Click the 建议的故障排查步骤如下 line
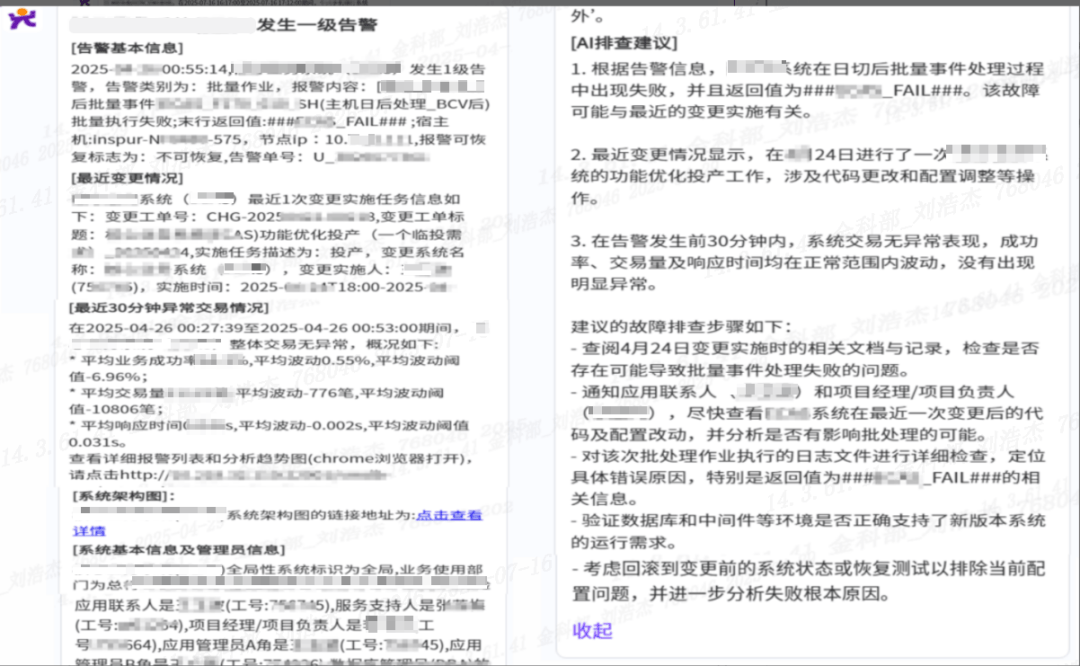1080x666 pixels. (680, 327)
